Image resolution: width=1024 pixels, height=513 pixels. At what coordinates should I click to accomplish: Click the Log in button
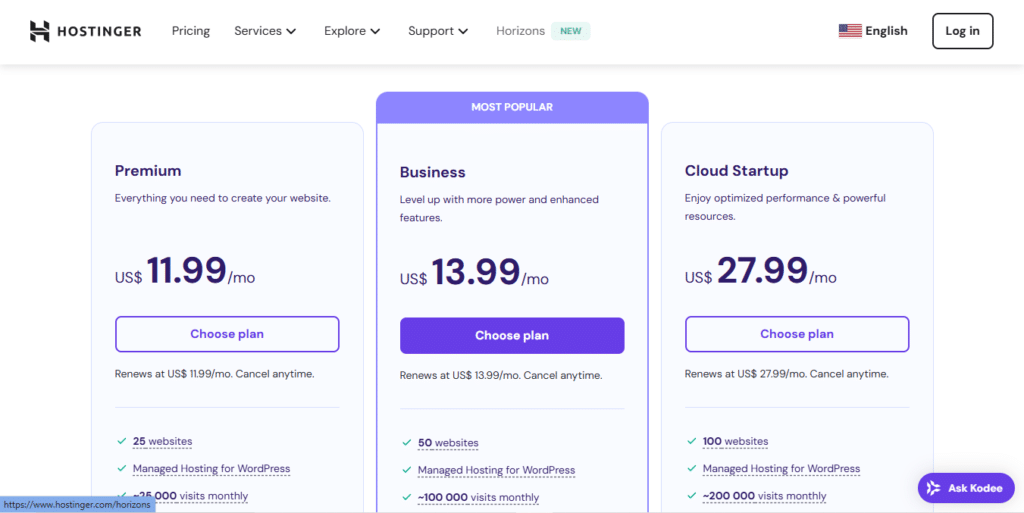(963, 31)
